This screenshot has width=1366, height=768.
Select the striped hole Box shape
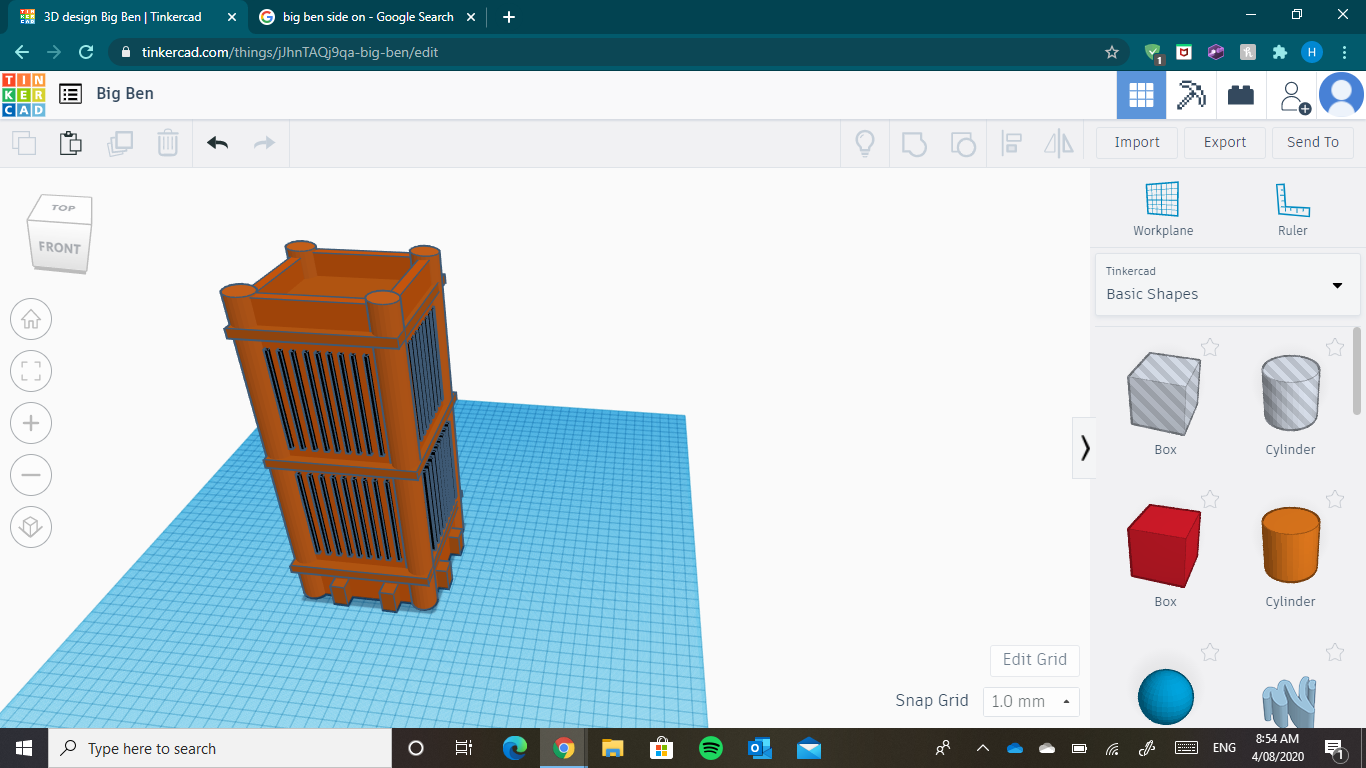click(1164, 393)
